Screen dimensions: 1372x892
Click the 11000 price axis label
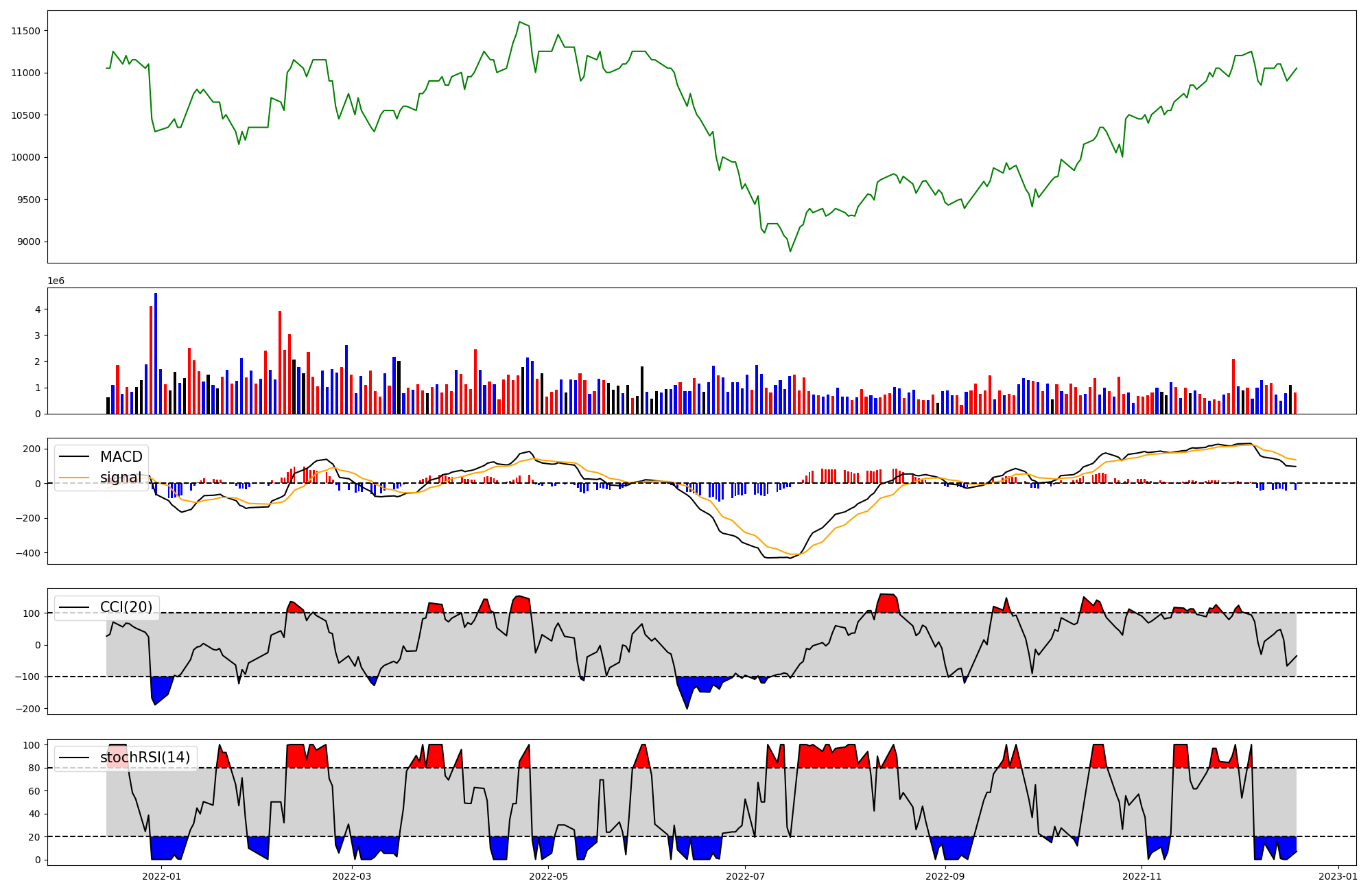pyautogui.click(x=25, y=73)
